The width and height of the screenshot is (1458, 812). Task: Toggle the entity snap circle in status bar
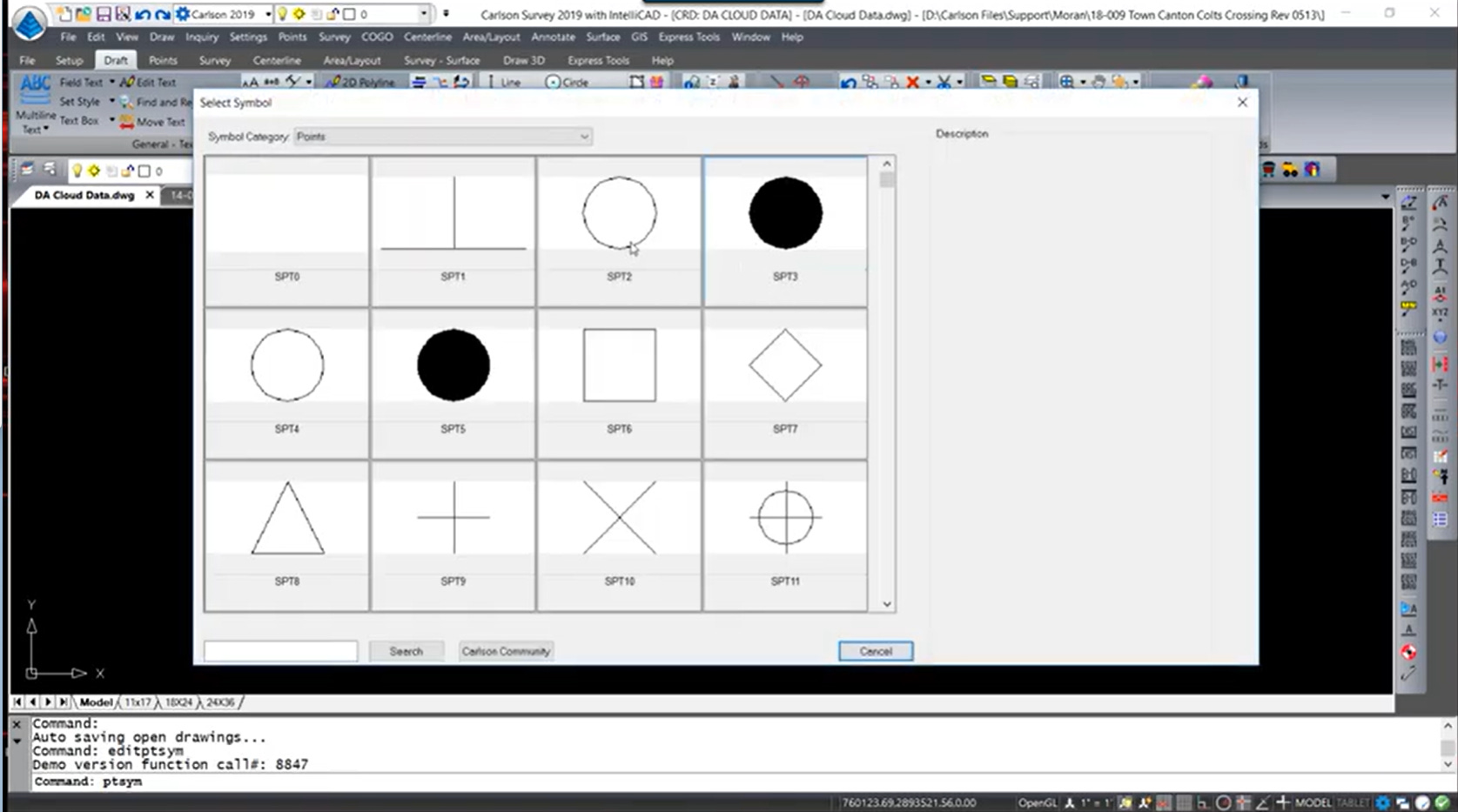tap(1223, 802)
